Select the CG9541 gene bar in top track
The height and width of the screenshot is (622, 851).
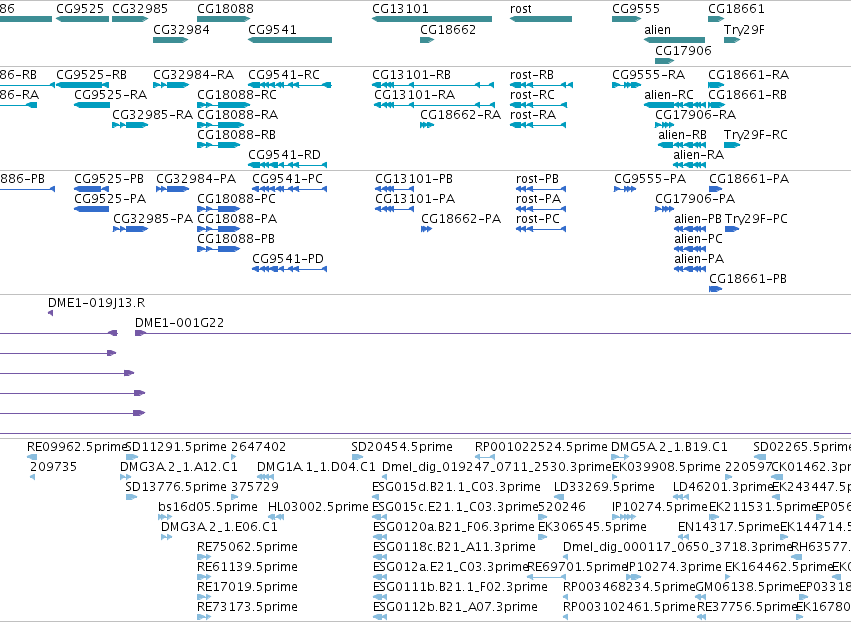click(290, 40)
